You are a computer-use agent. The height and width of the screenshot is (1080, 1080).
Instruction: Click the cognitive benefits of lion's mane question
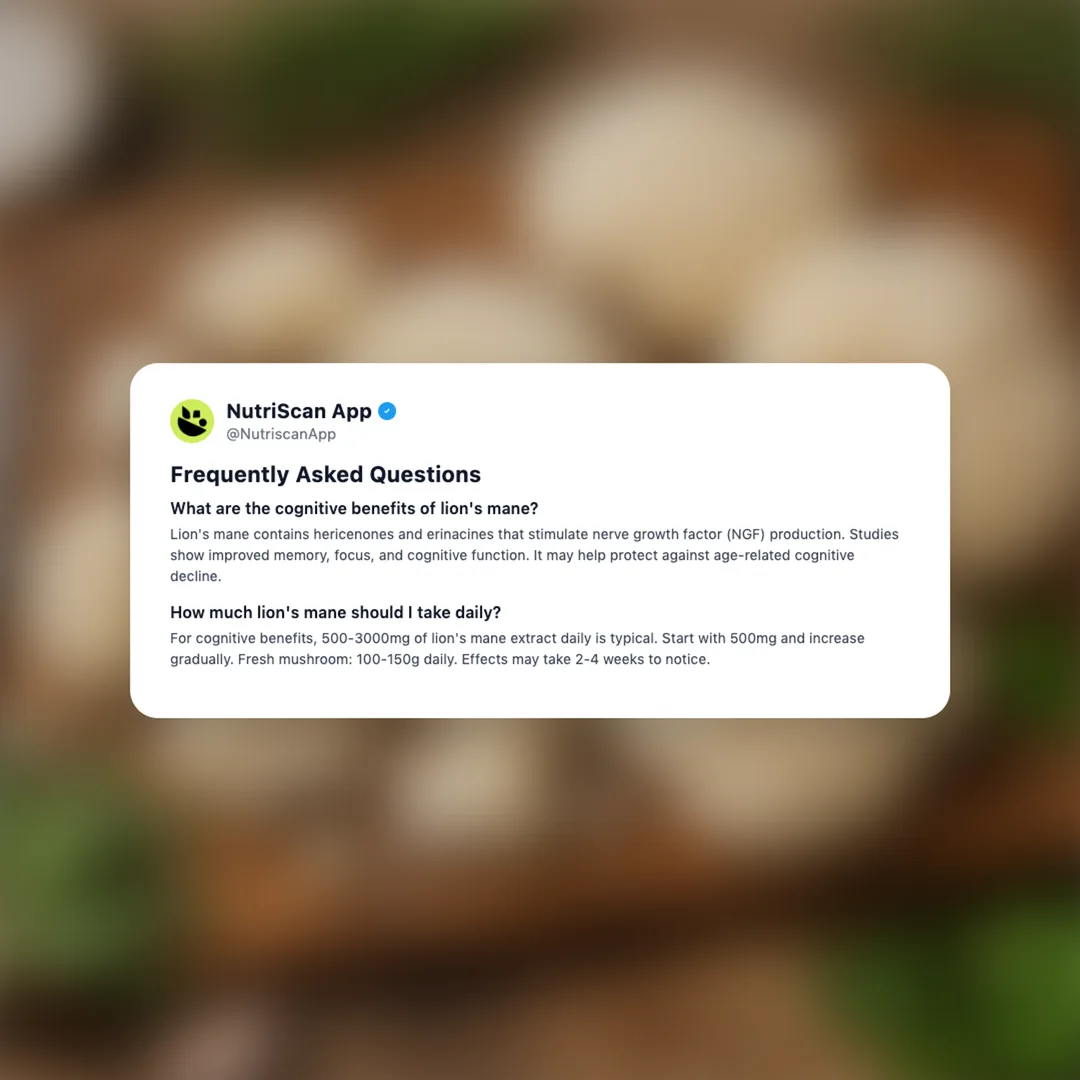(x=354, y=508)
